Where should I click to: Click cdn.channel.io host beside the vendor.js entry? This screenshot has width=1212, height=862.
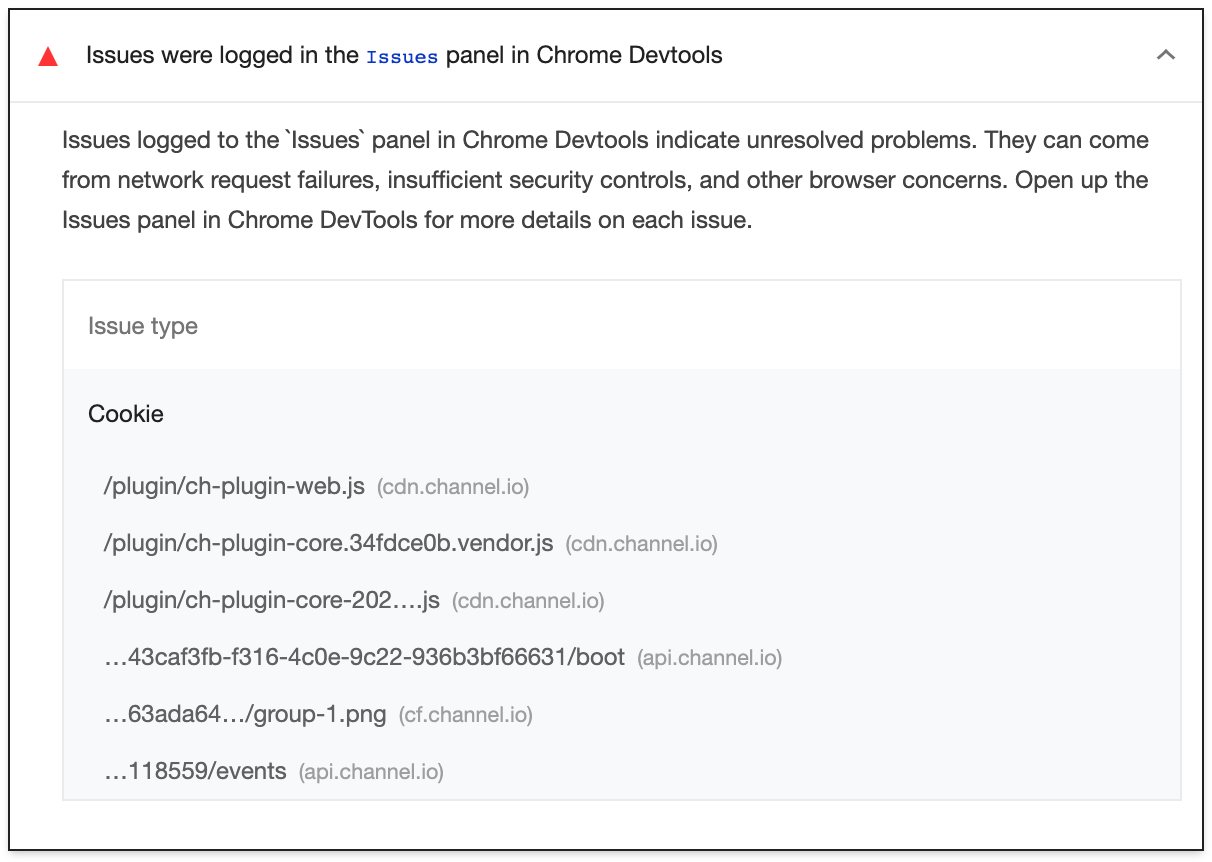coord(641,545)
